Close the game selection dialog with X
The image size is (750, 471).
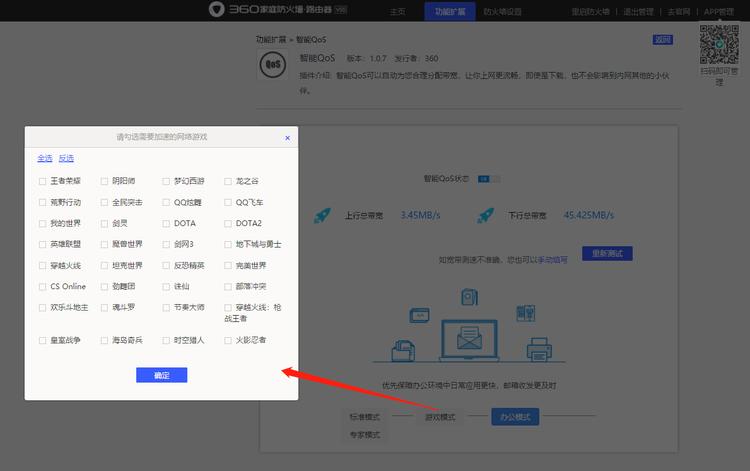click(x=287, y=138)
